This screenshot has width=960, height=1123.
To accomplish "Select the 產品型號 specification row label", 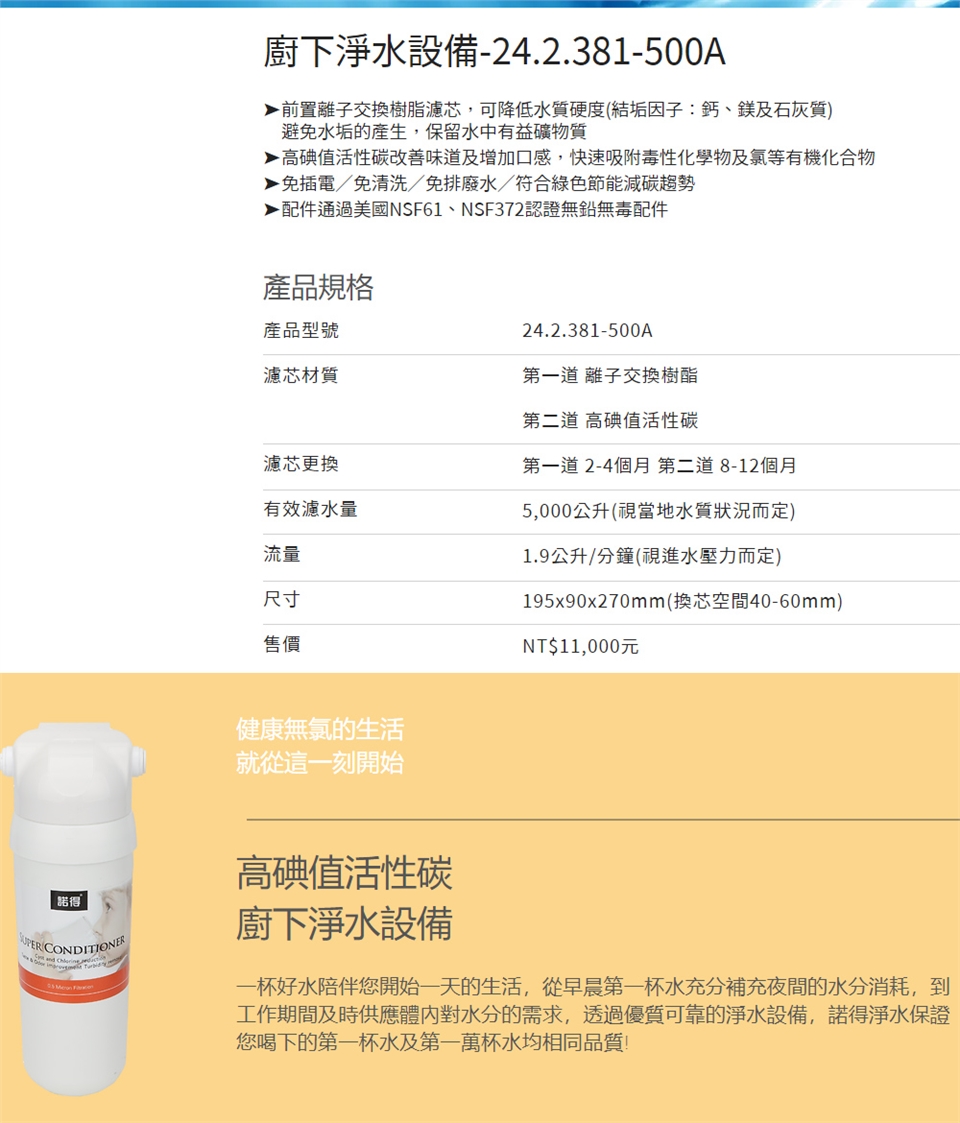I will pyautogui.click(x=301, y=331).
